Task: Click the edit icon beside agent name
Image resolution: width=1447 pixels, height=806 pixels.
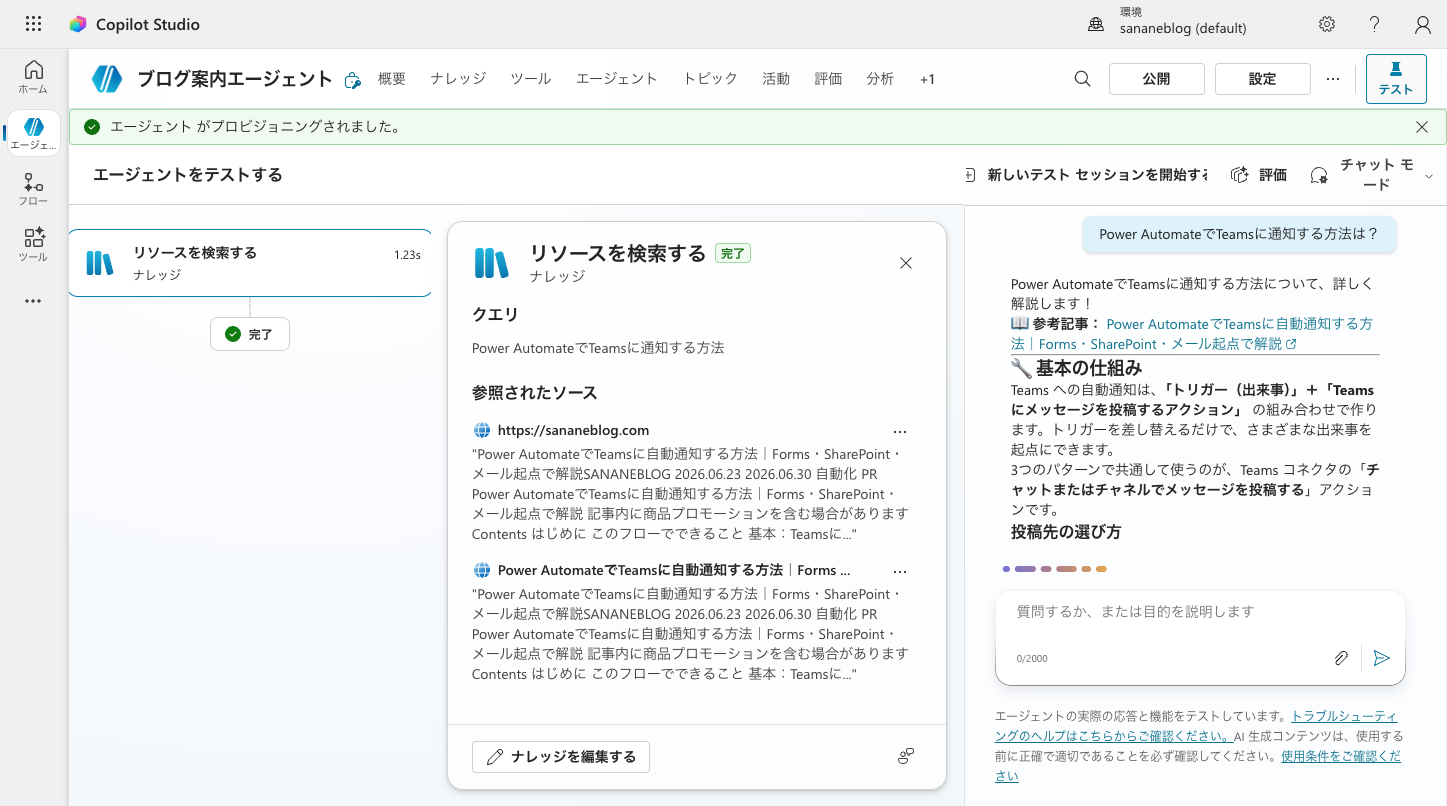Action: click(352, 80)
